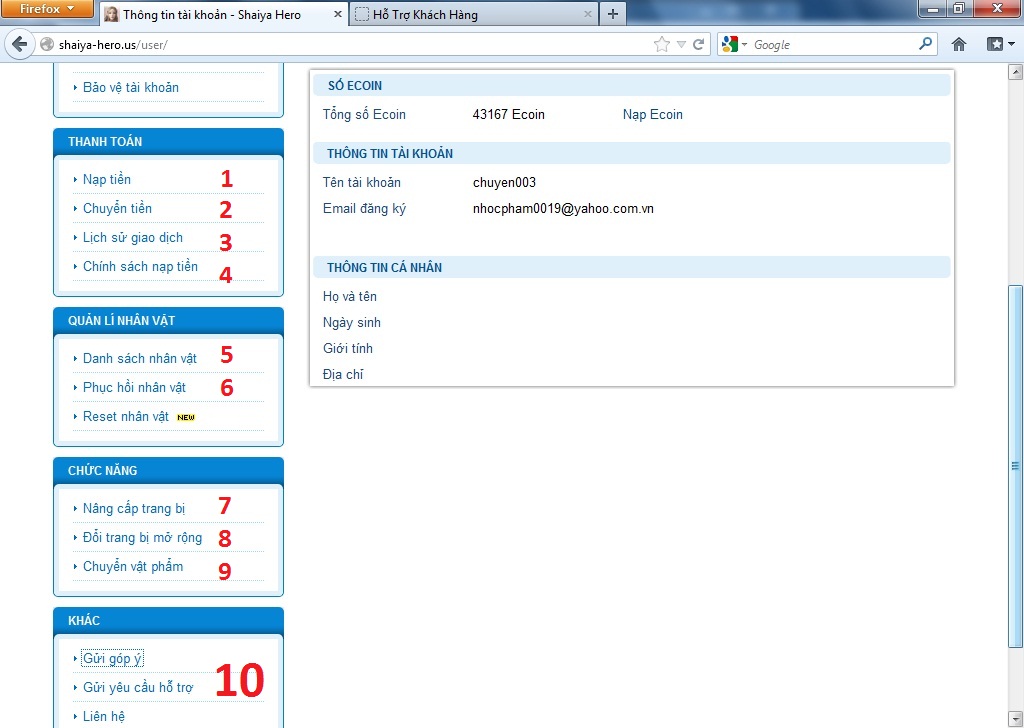View Lịch sử giao dịch
Screen dimensions: 1024x728
click(x=133, y=237)
